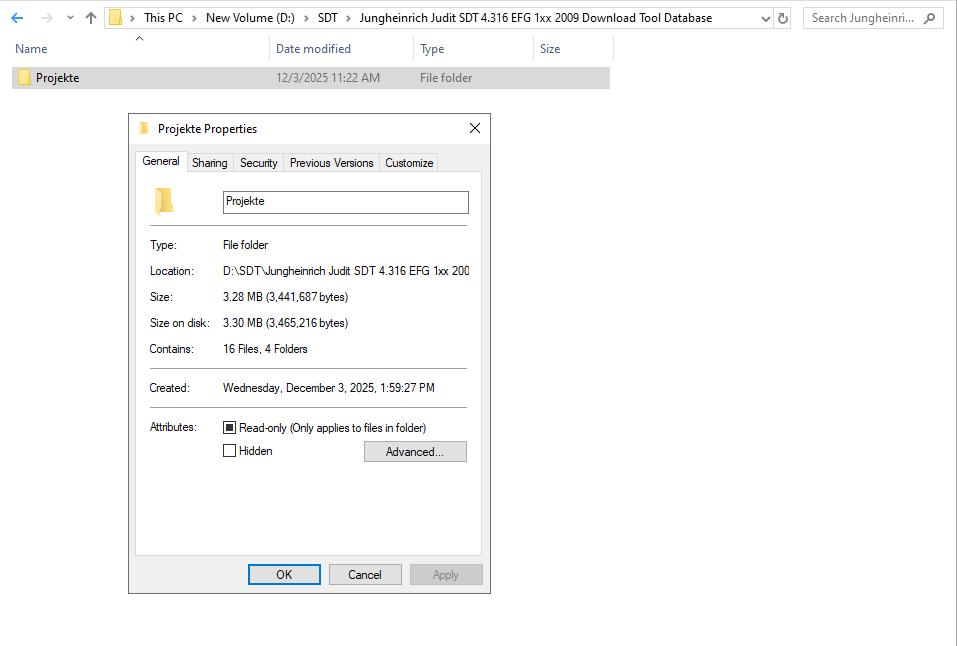The width and height of the screenshot is (957, 646).
Task: Open the recent locations dropdown chevron
Action: [70, 18]
